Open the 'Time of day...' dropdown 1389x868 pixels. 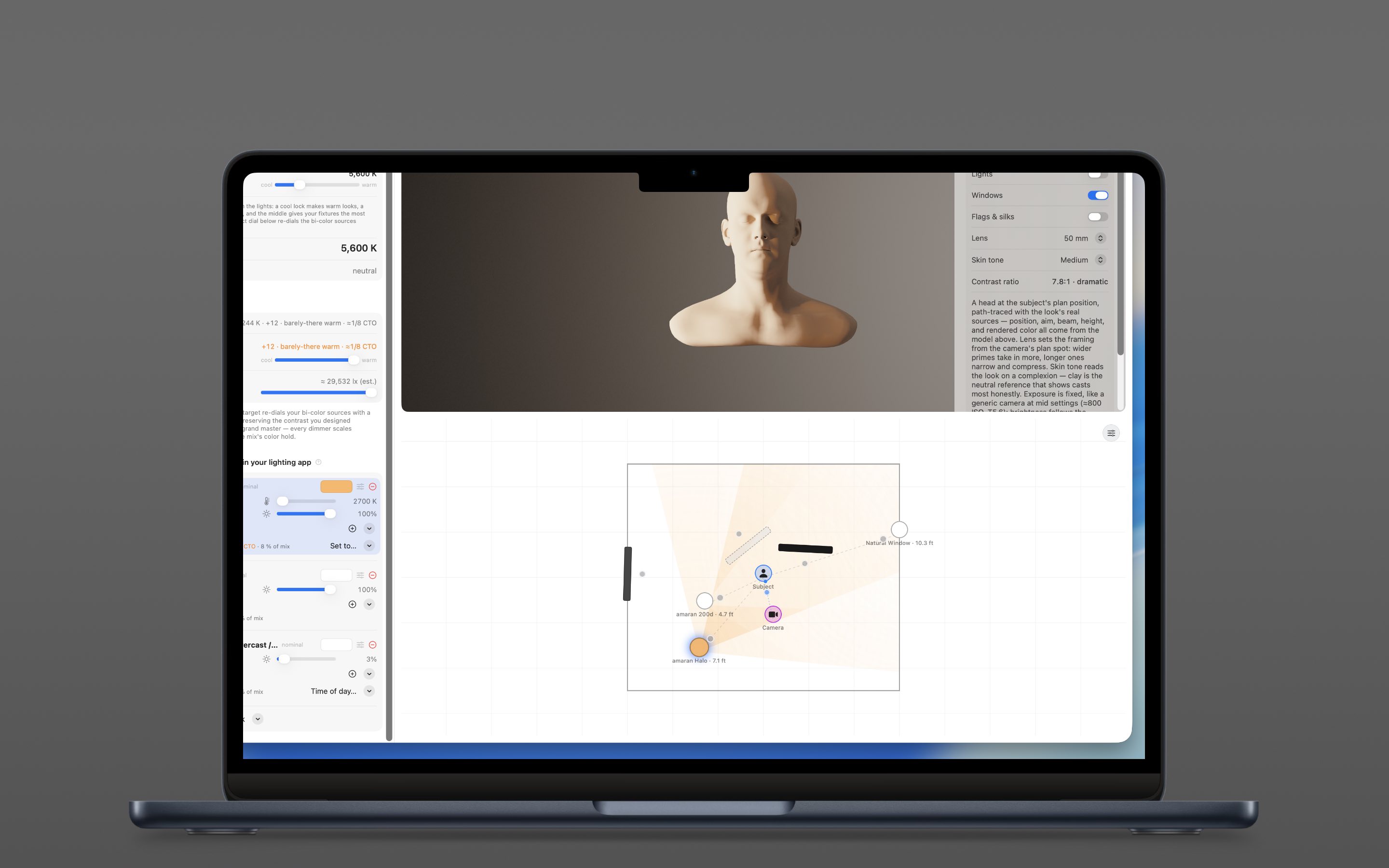point(342,691)
